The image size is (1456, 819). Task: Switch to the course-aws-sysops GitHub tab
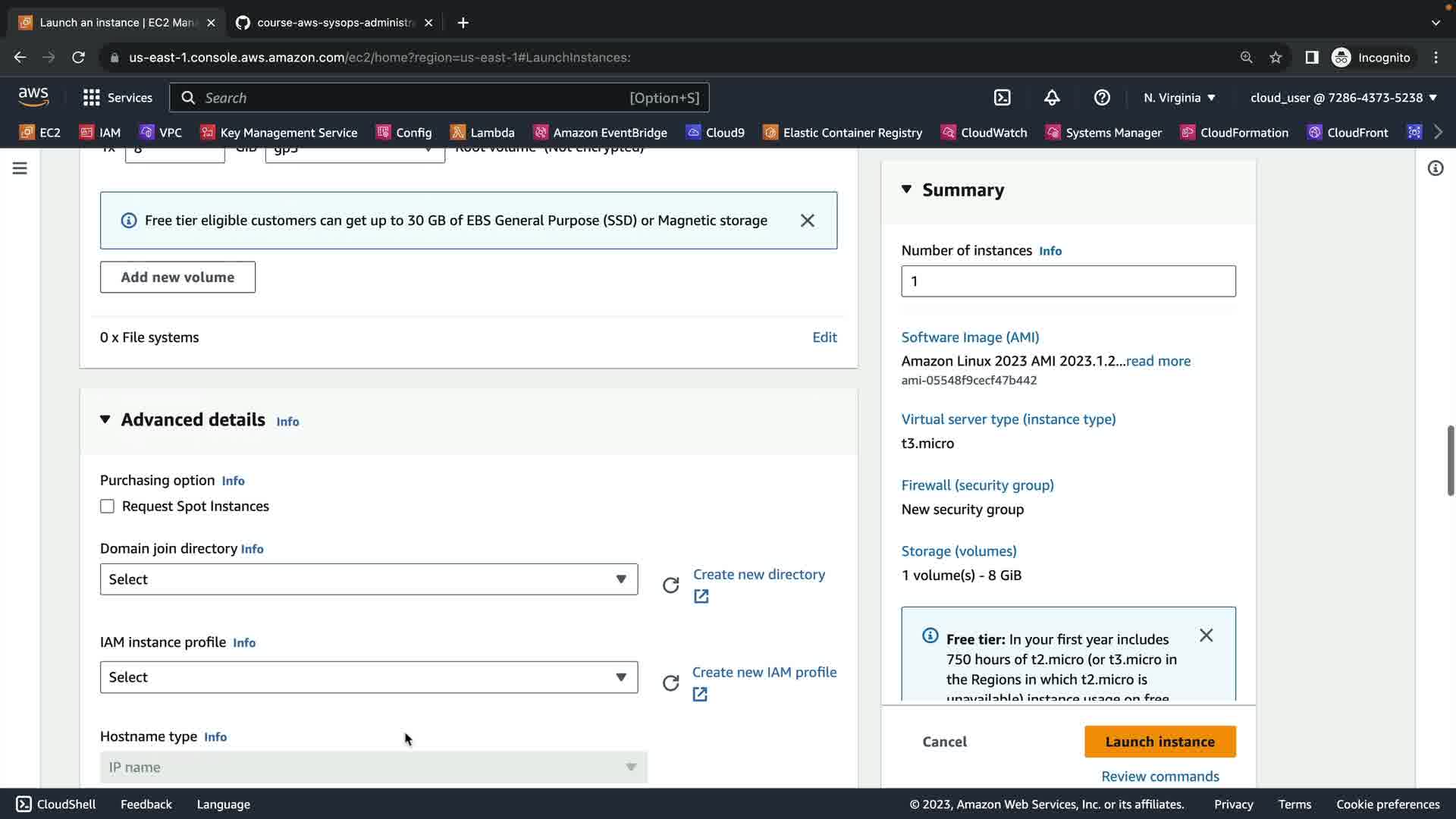(334, 23)
